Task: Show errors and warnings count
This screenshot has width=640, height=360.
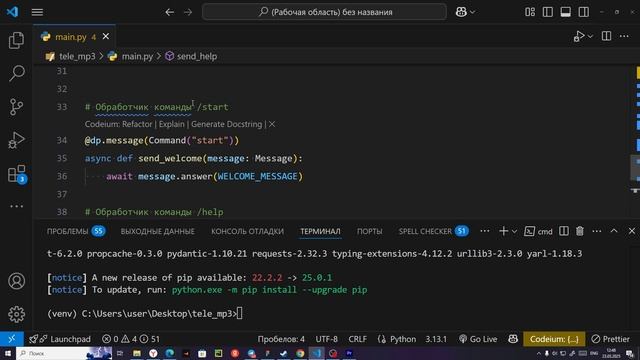Action: (x=131, y=339)
